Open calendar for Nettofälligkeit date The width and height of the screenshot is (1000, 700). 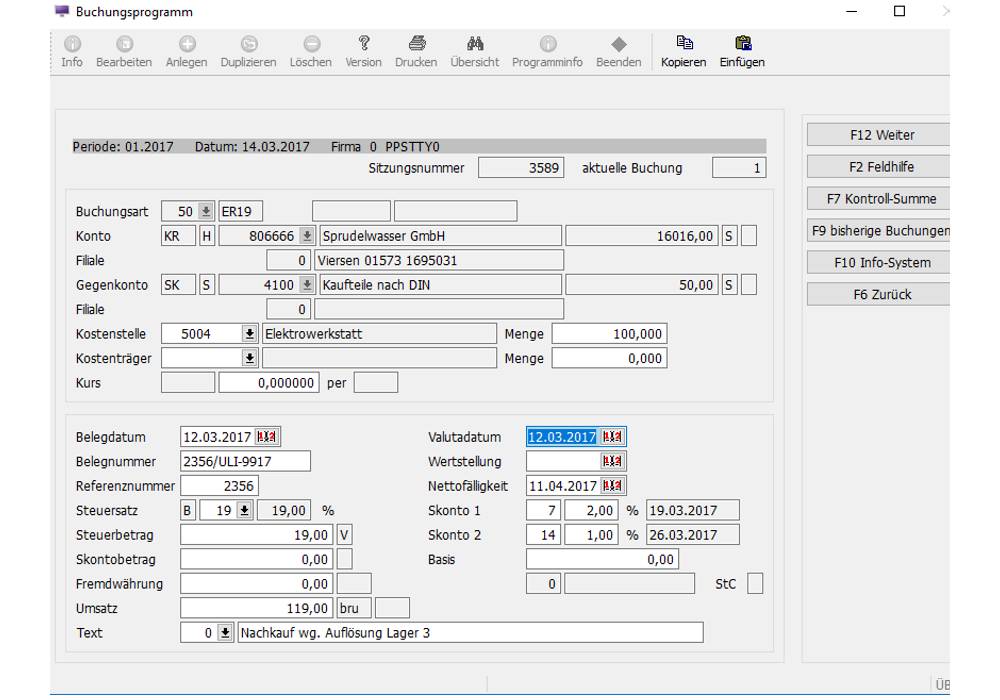pos(612,486)
